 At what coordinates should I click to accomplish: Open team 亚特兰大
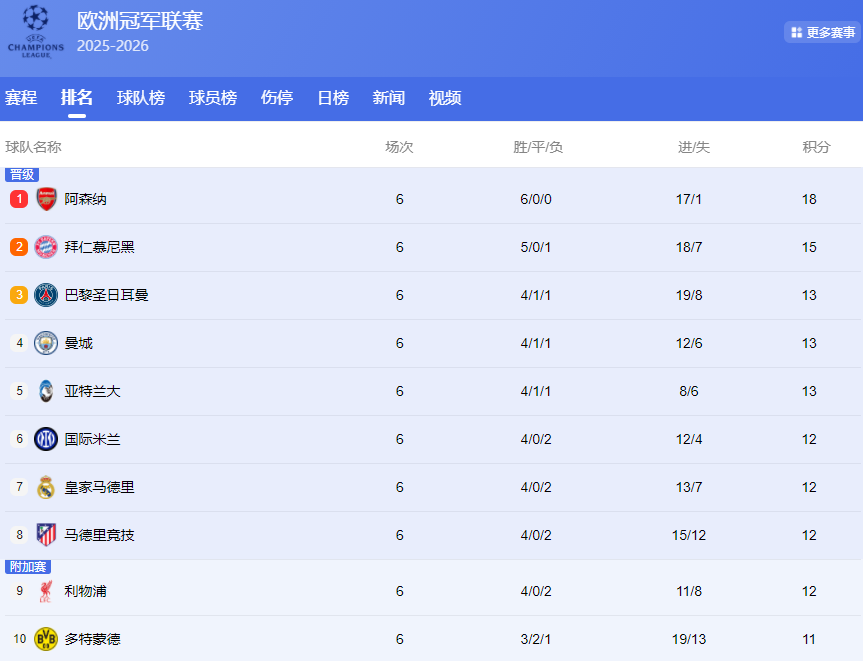point(92,391)
